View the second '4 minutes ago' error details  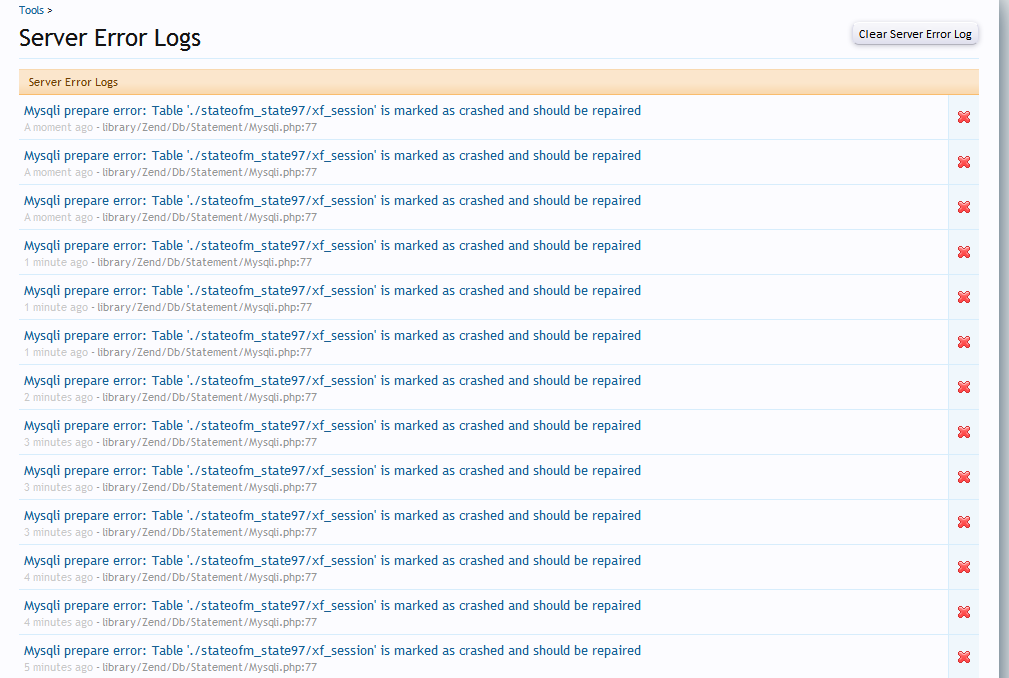pos(332,606)
